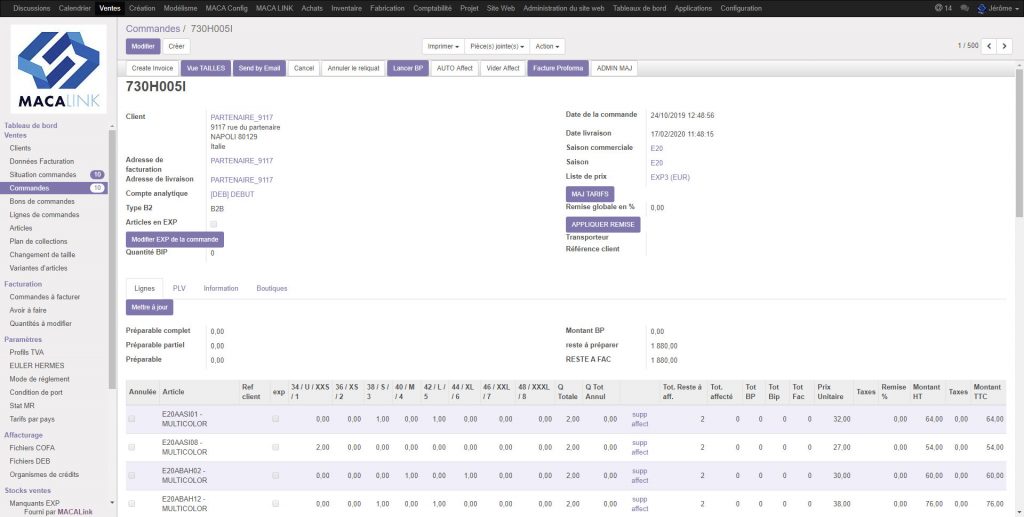Open the Comptabilité top menu
Screen dimensions: 1024x517
click(432, 8)
